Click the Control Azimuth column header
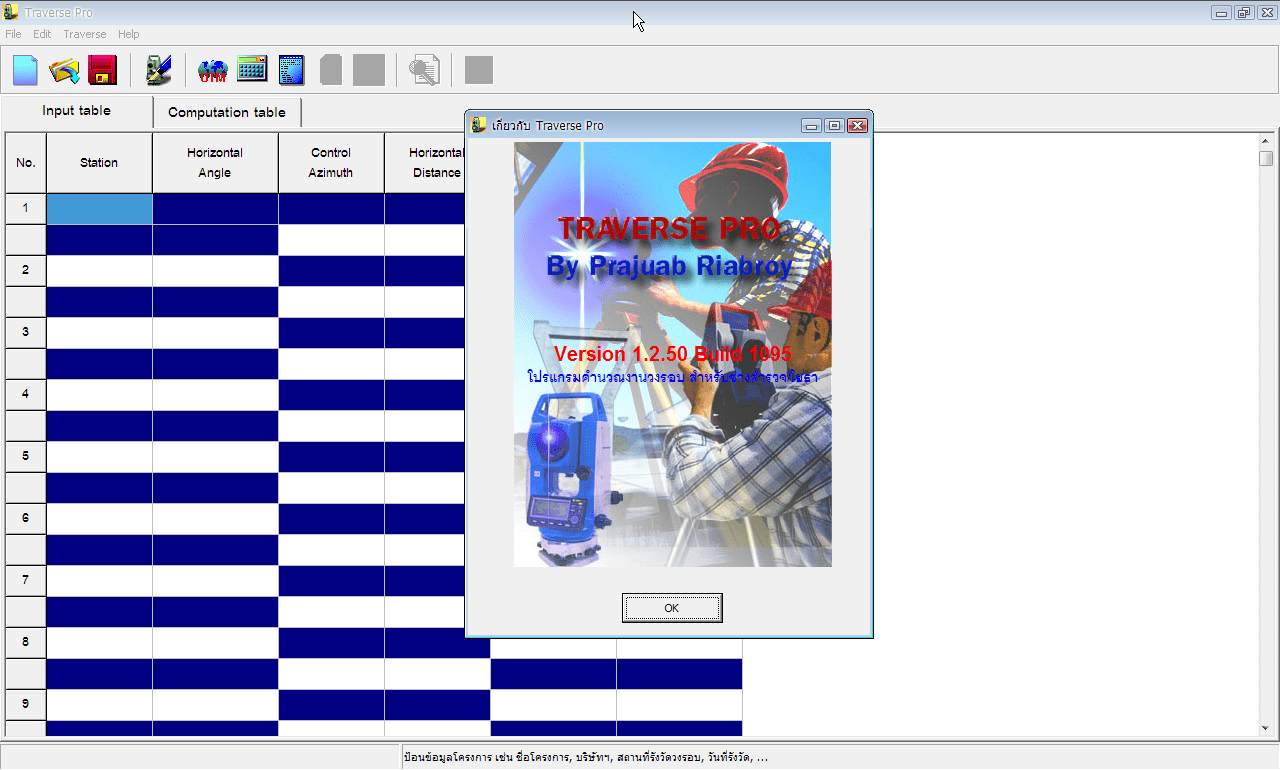Image resolution: width=1280 pixels, height=770 pixels. pyautogui.click(x=331, y=163)
